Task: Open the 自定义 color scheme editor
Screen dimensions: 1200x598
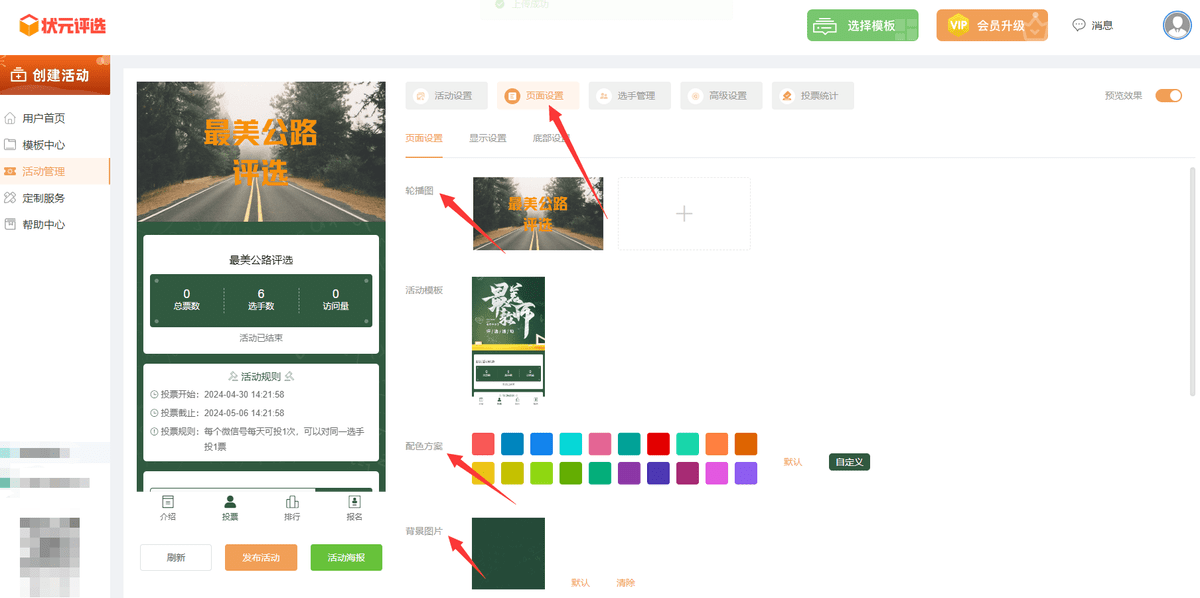Action: pyautogui.click(x=848, y=463)
